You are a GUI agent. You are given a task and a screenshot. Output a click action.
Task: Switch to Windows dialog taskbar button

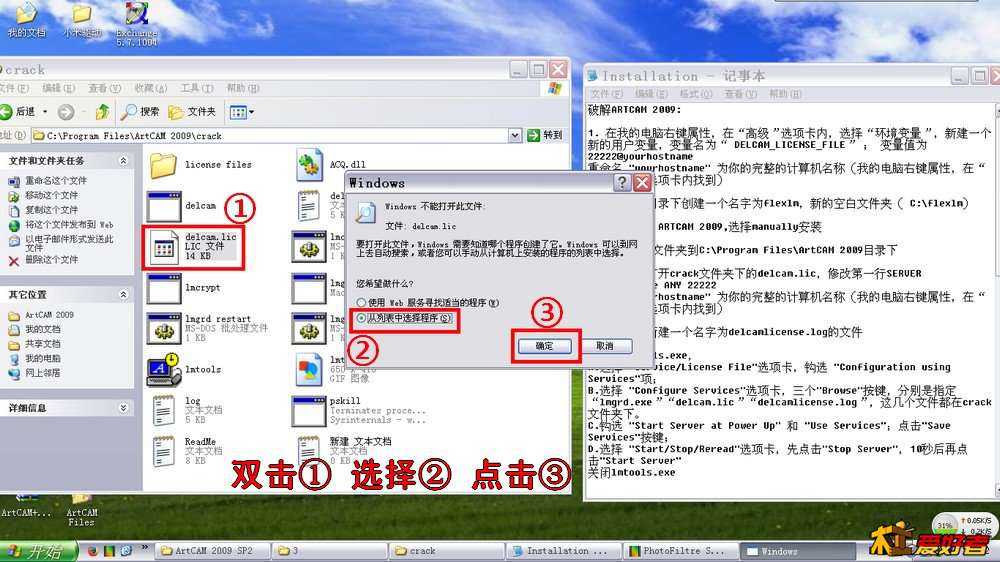797,551
